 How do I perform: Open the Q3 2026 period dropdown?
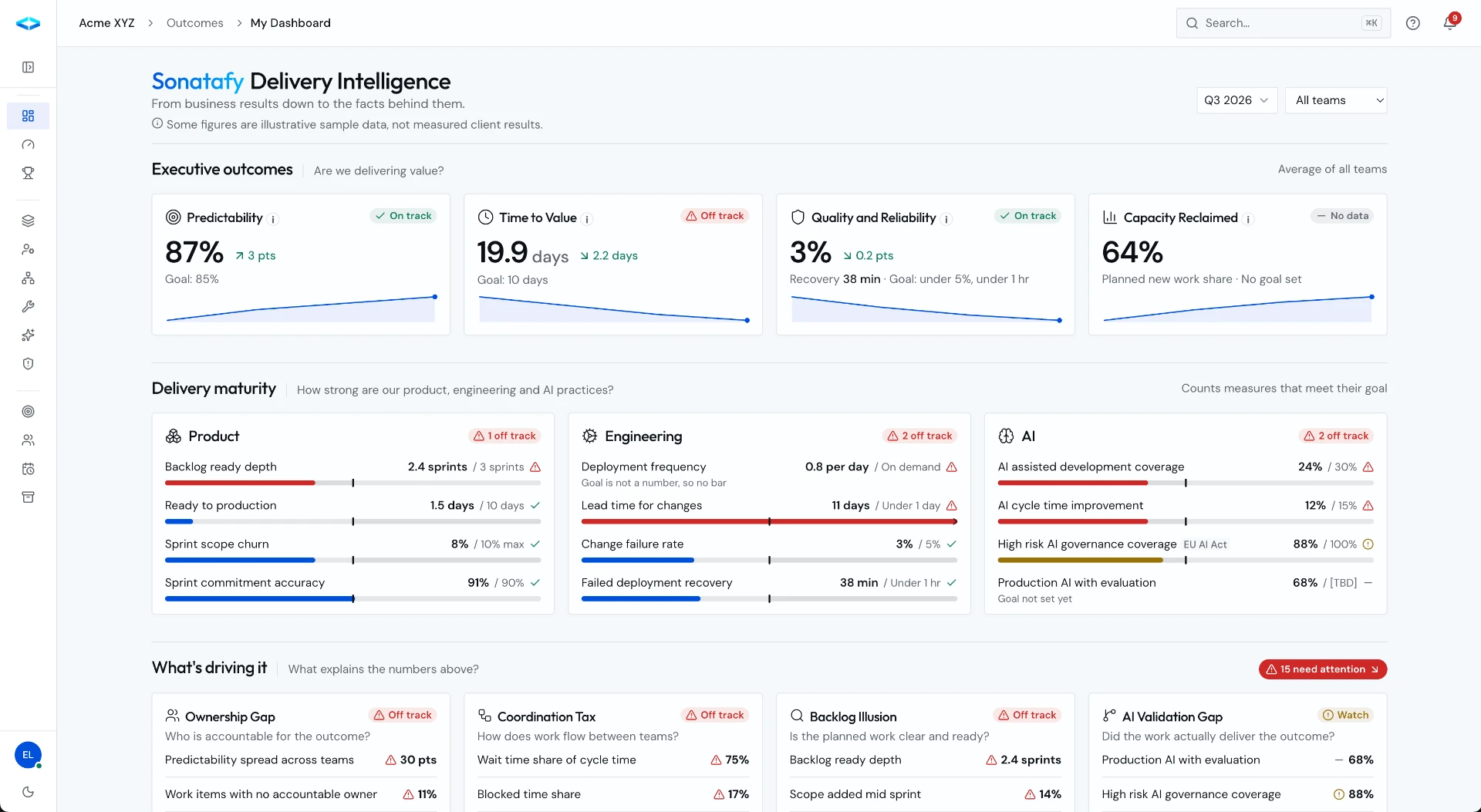1236,100
